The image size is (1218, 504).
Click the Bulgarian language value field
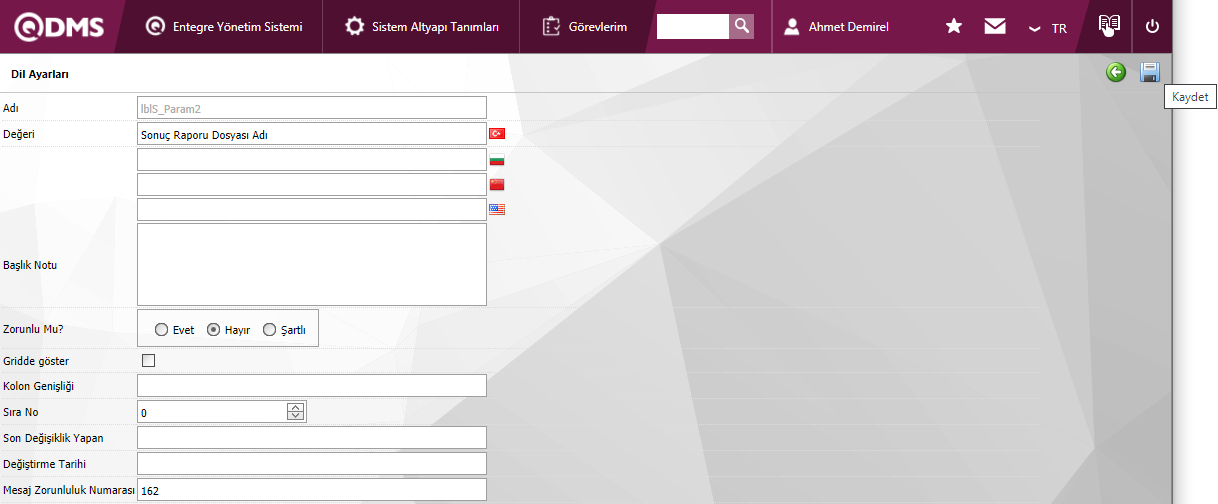(x=312, y=159)
